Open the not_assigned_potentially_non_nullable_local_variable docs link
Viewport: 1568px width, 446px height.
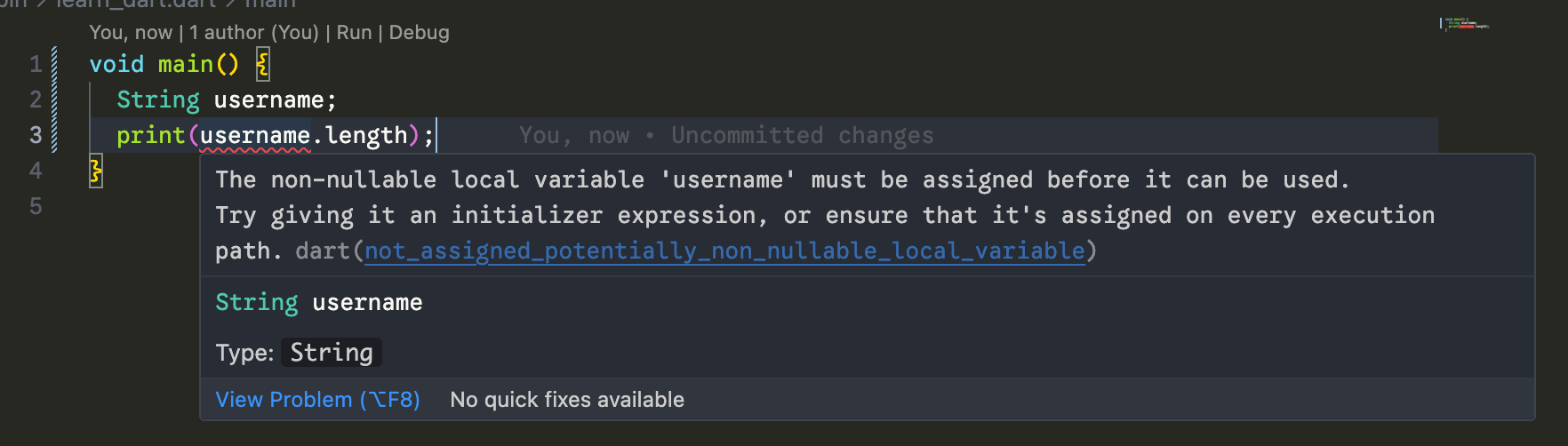pyautogui.click(x=724, y=251)
